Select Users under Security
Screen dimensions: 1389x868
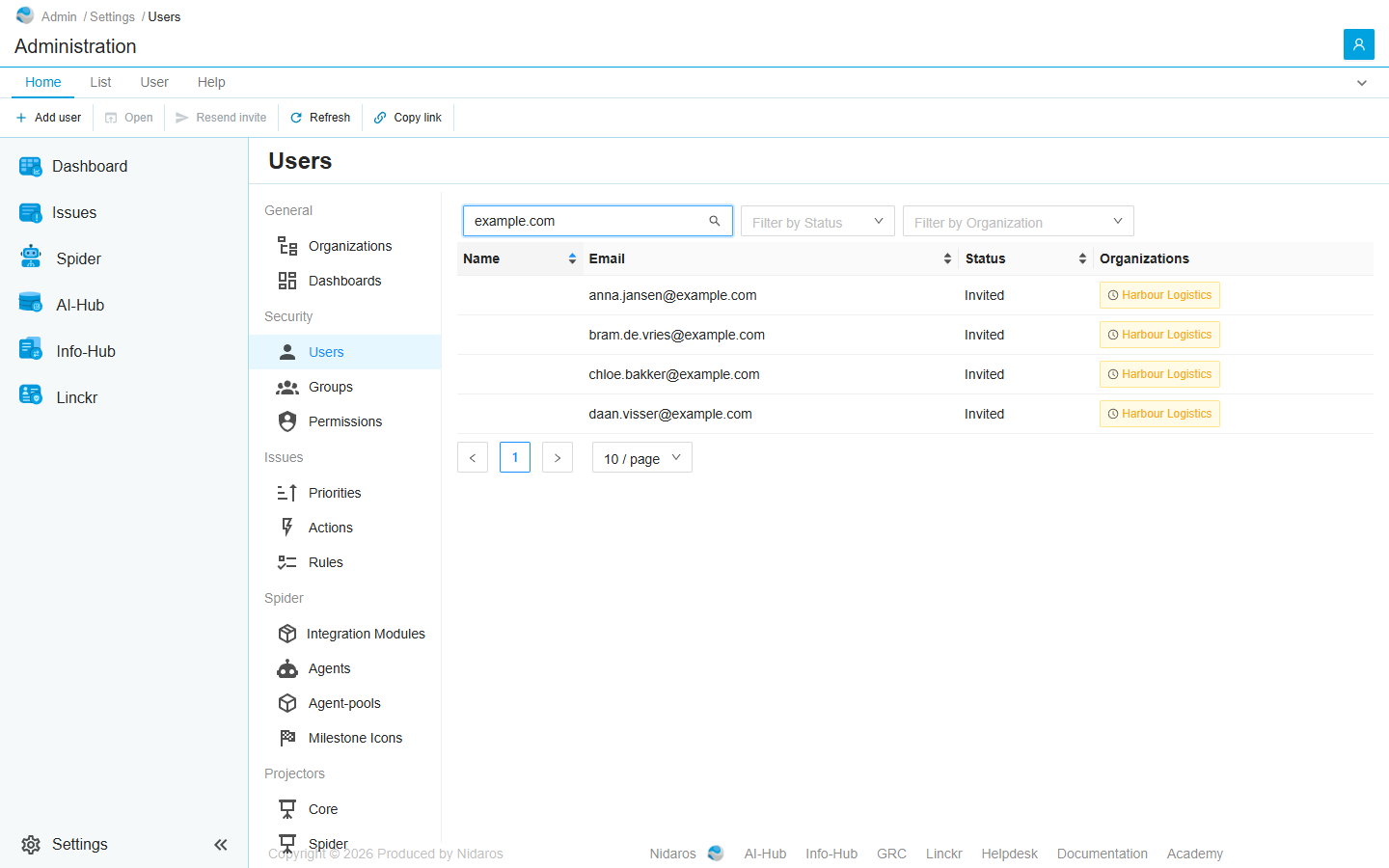[x=344, y=352]
